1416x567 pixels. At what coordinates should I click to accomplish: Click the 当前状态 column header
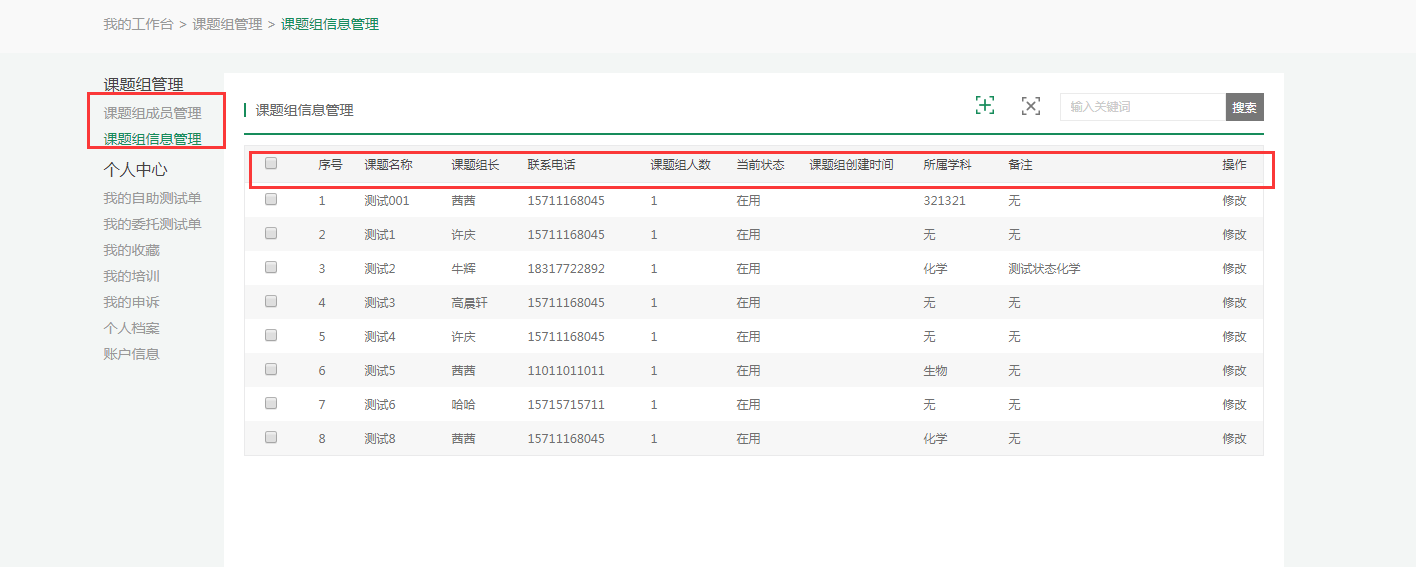coord(760,165)
